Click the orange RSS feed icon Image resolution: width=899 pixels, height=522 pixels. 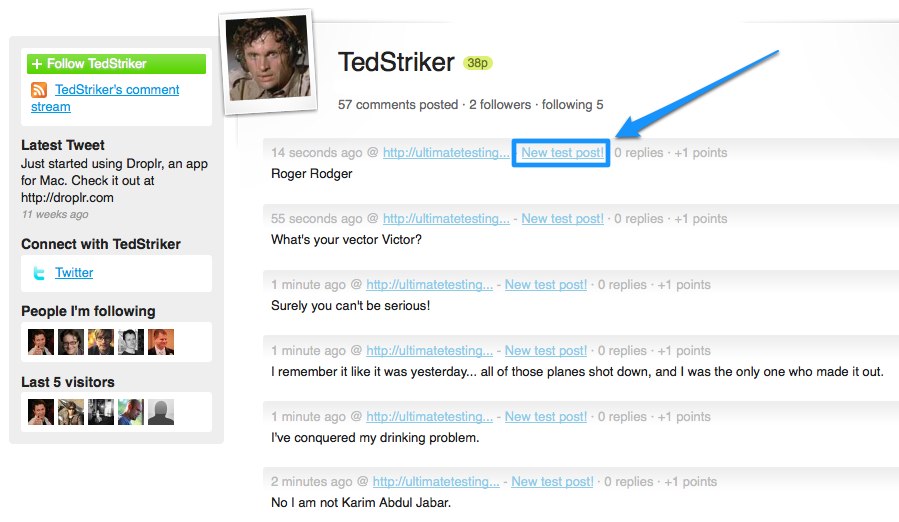coord(39,91)
